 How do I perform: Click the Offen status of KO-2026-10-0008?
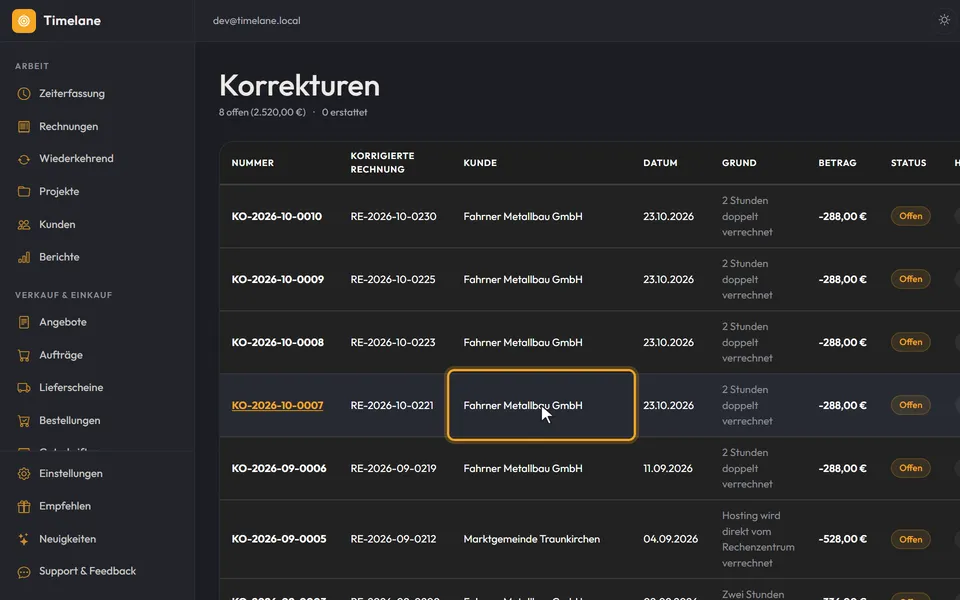tap(910, 342)
